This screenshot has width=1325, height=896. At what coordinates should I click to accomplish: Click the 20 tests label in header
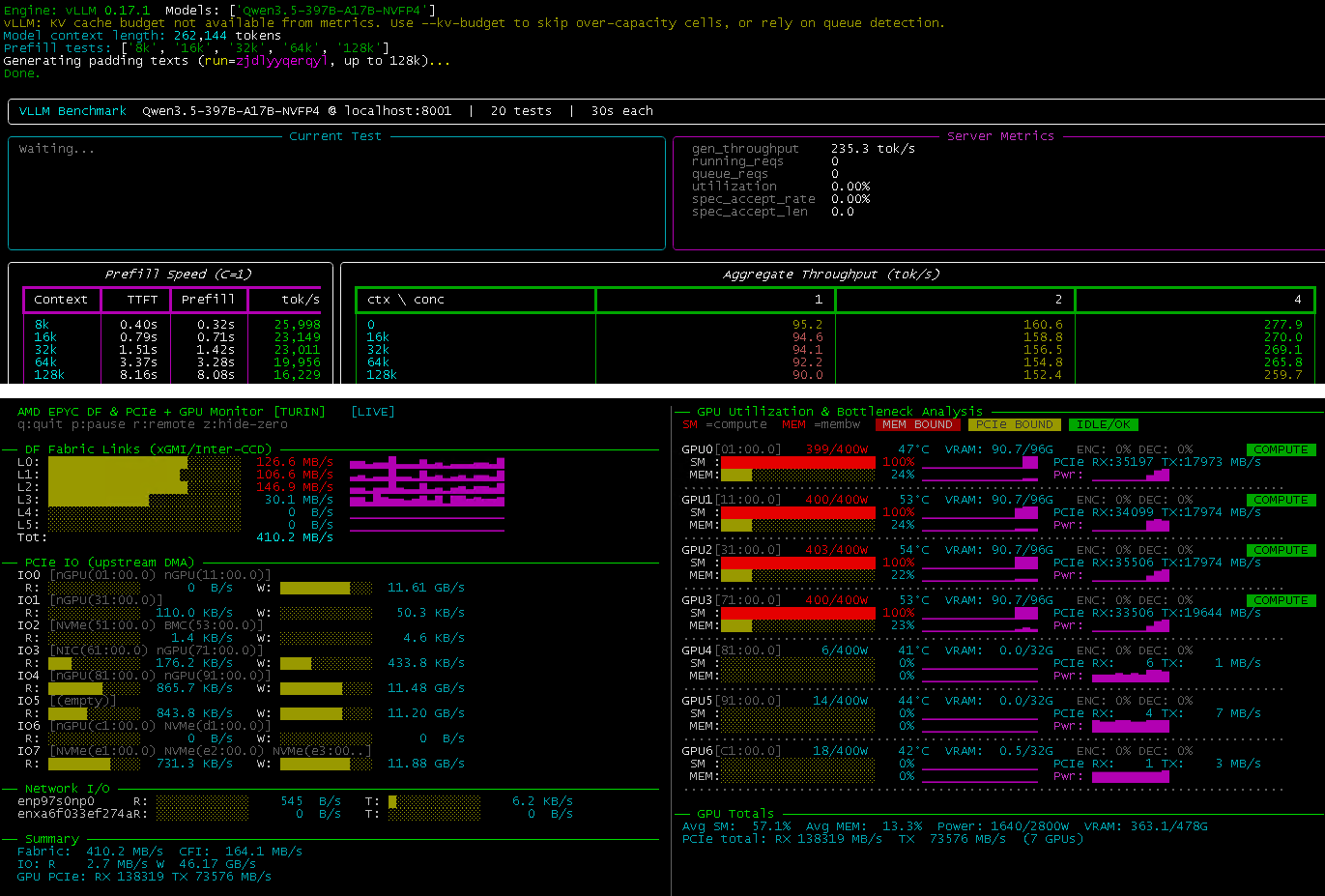[521, 111]
